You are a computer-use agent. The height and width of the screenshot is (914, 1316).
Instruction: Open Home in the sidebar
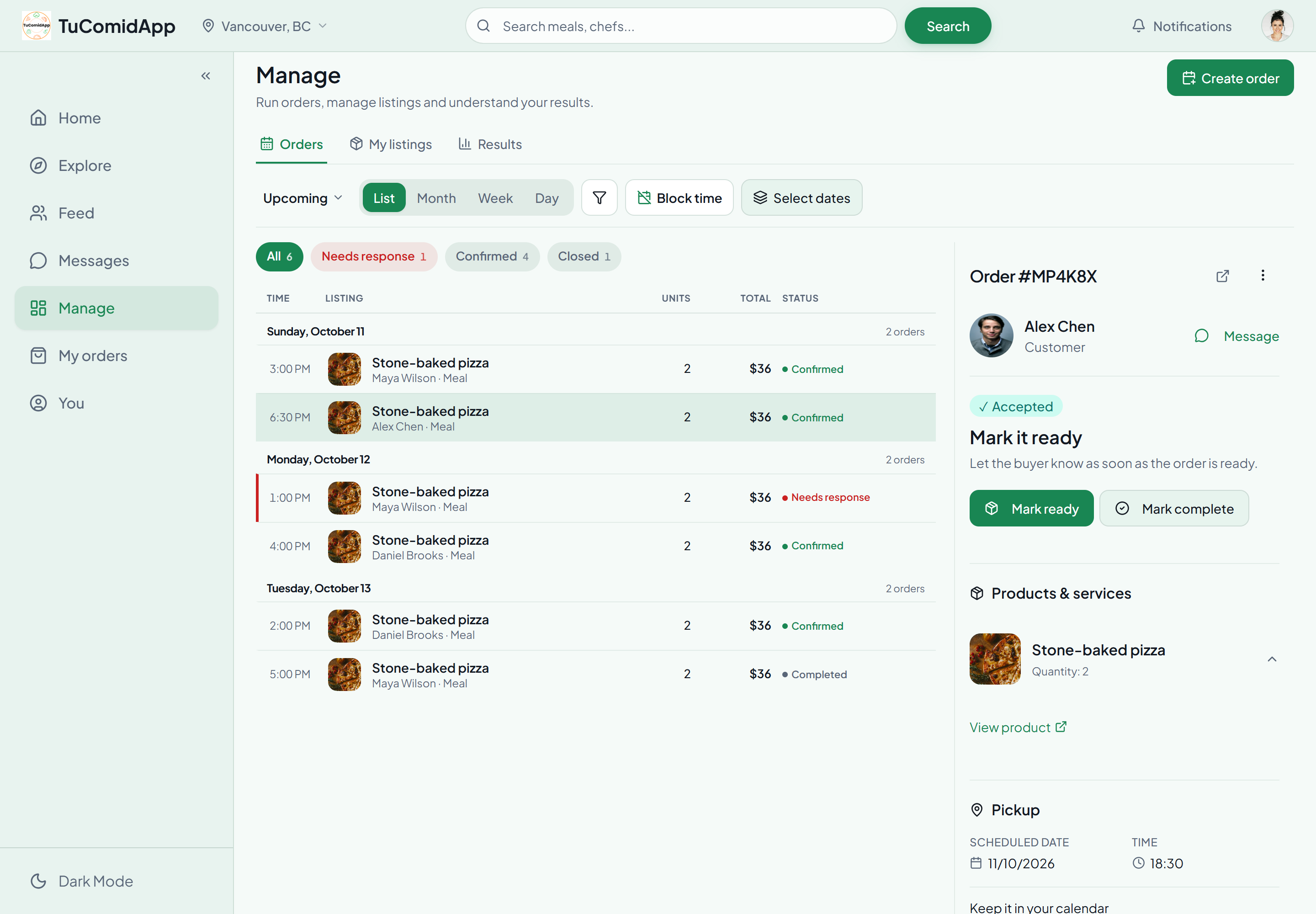116,118
